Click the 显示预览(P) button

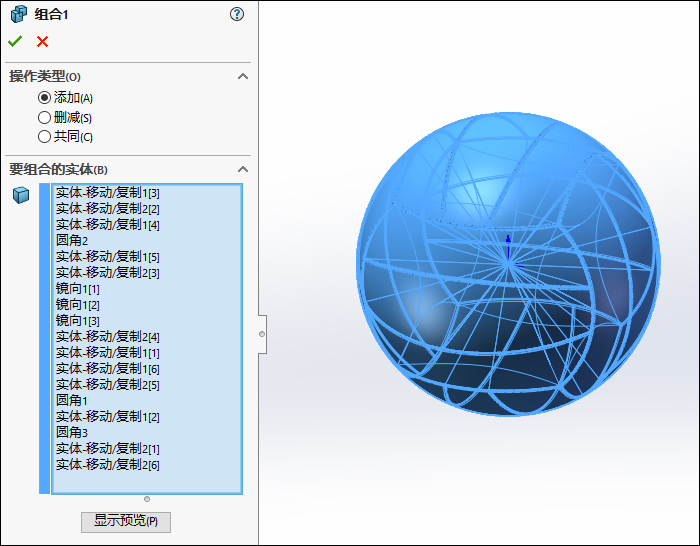tap(126, 521)
